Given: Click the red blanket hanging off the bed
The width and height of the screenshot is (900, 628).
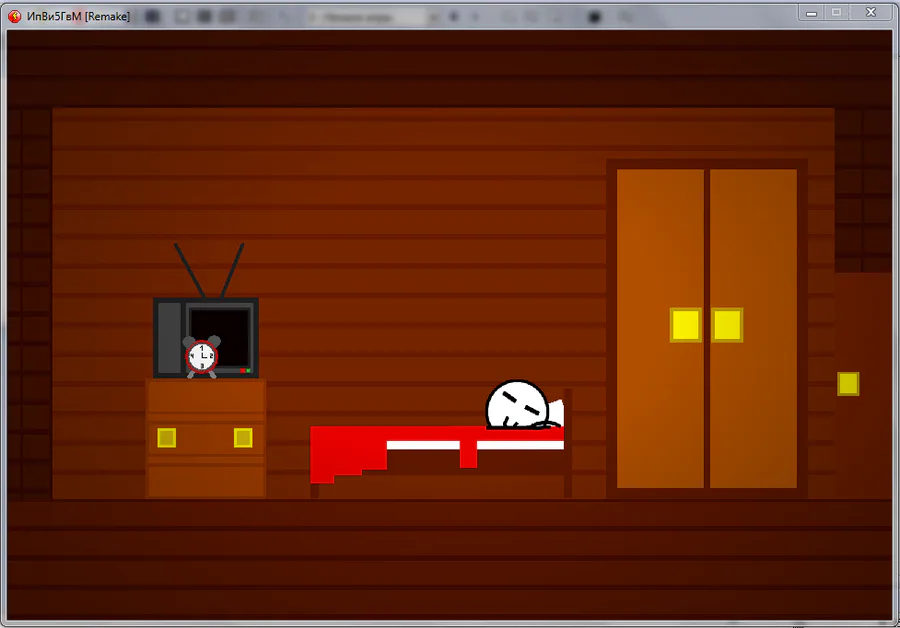Looking at the screenshot, I should pos(348,453).
